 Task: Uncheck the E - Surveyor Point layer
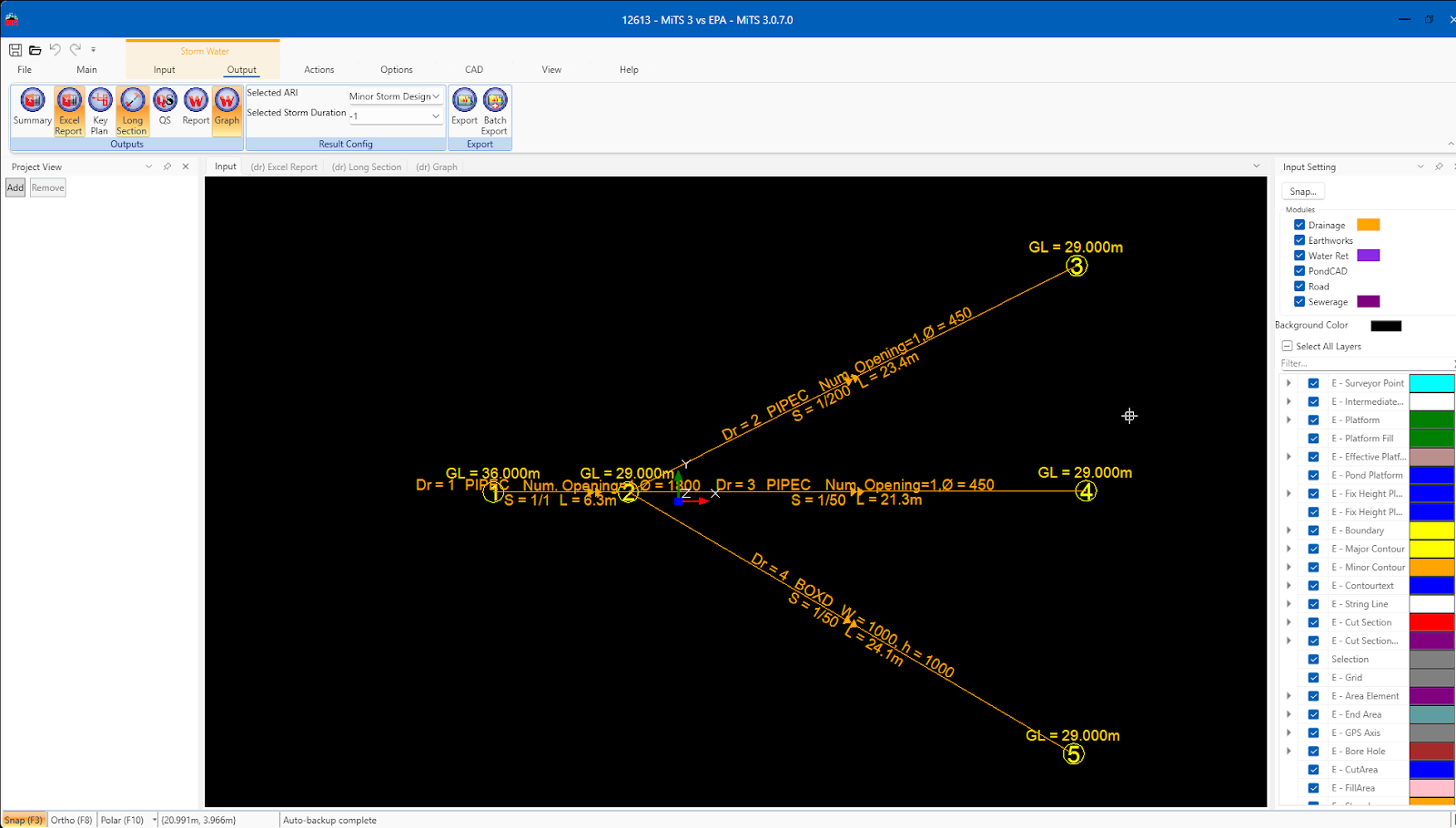pyautogui.click(x=1313, y=383)
